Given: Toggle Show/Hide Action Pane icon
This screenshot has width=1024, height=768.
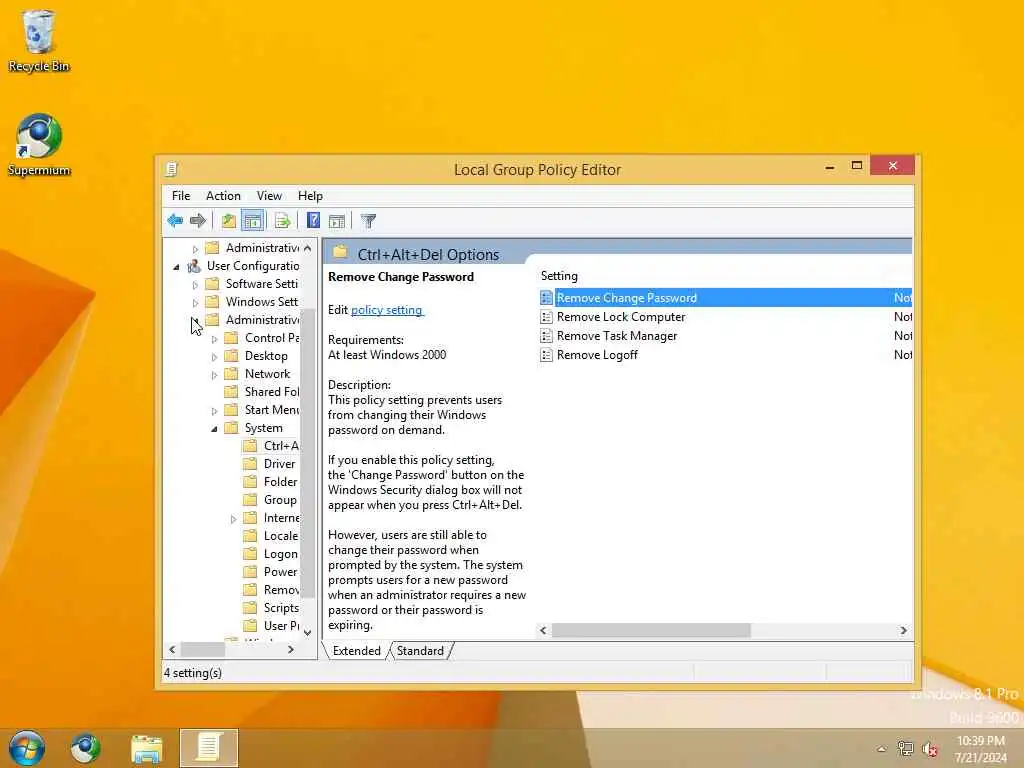Looking at the screenshot, I should [x=337, y=221].
